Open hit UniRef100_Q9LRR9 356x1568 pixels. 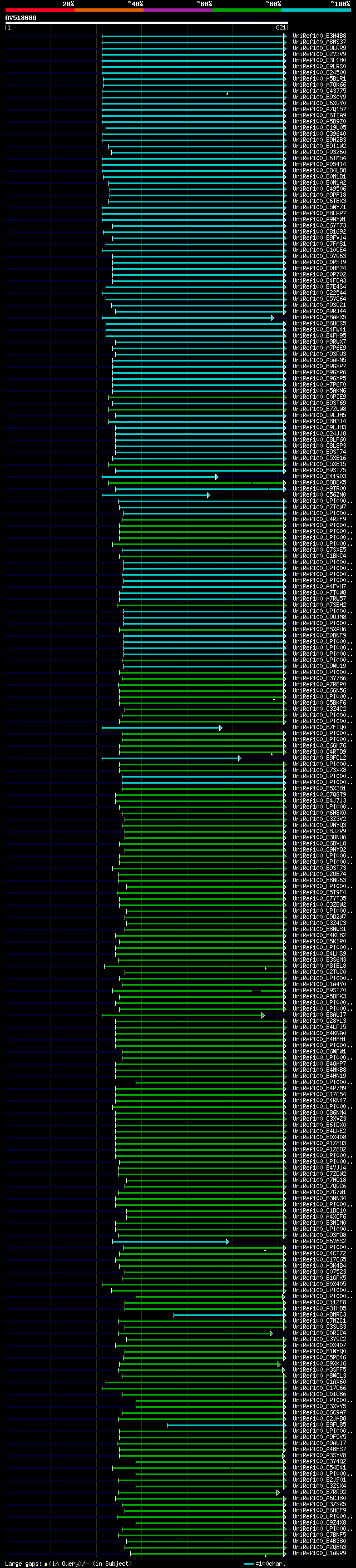click(319, 48)
